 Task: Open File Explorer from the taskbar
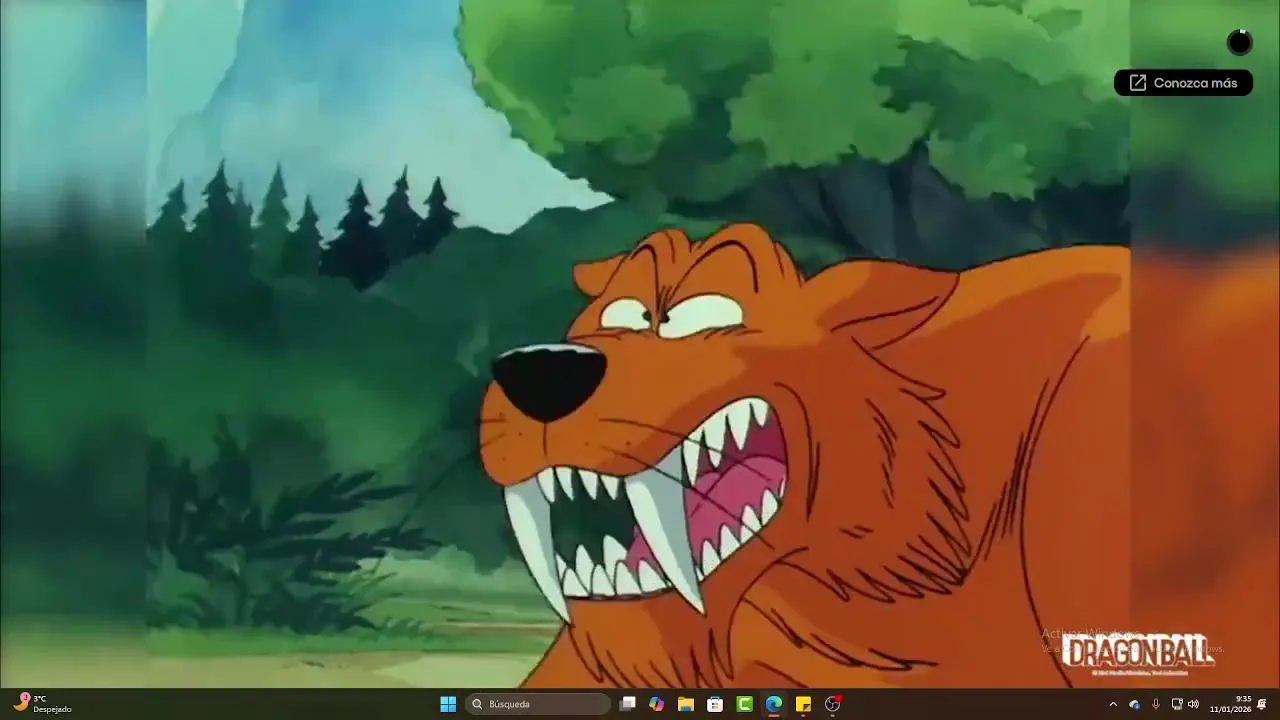point(686,704)
